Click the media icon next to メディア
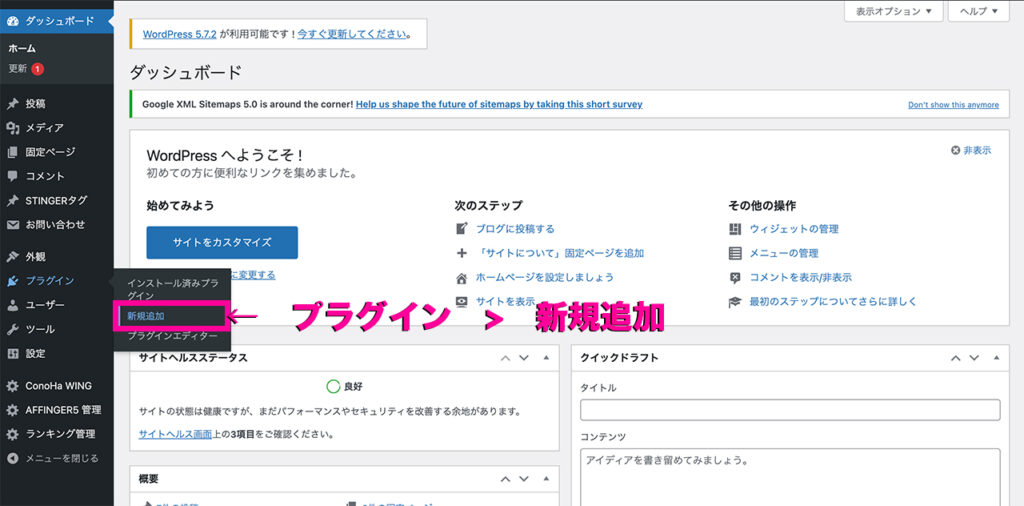The image size is (1024, 506). pyautogui.click(x=12, y=128)
